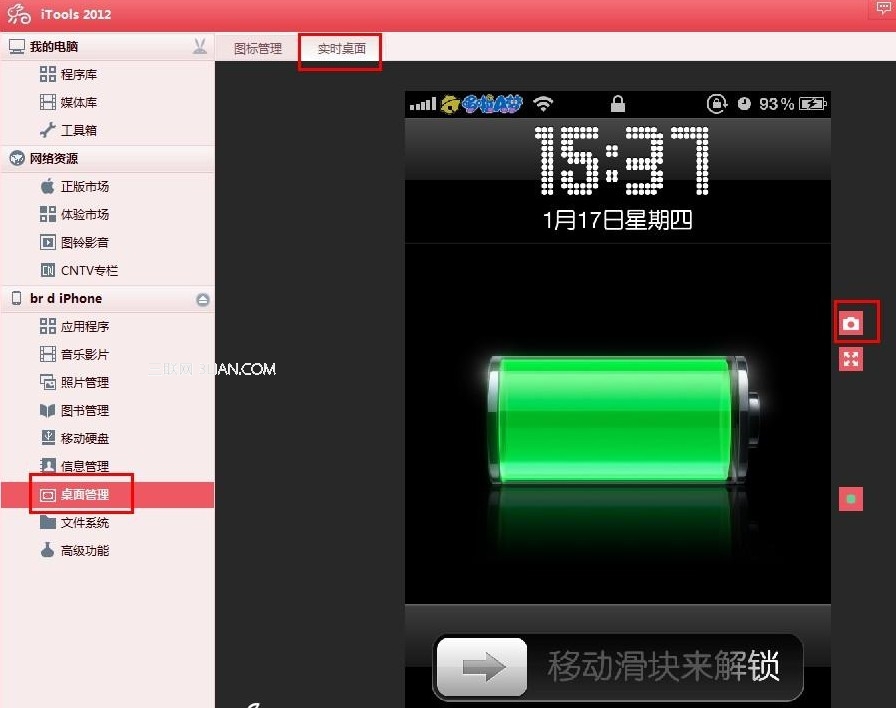The width and height of the screenshot is (896, 708).
Task: Toggle the pin icon next to 我的电脑
Action: (x=199, y=46)
